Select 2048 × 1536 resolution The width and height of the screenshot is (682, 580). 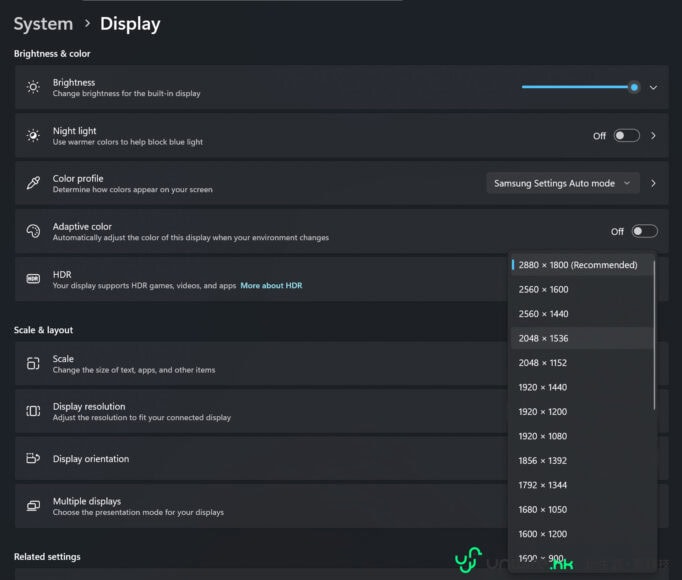point(582,338)
